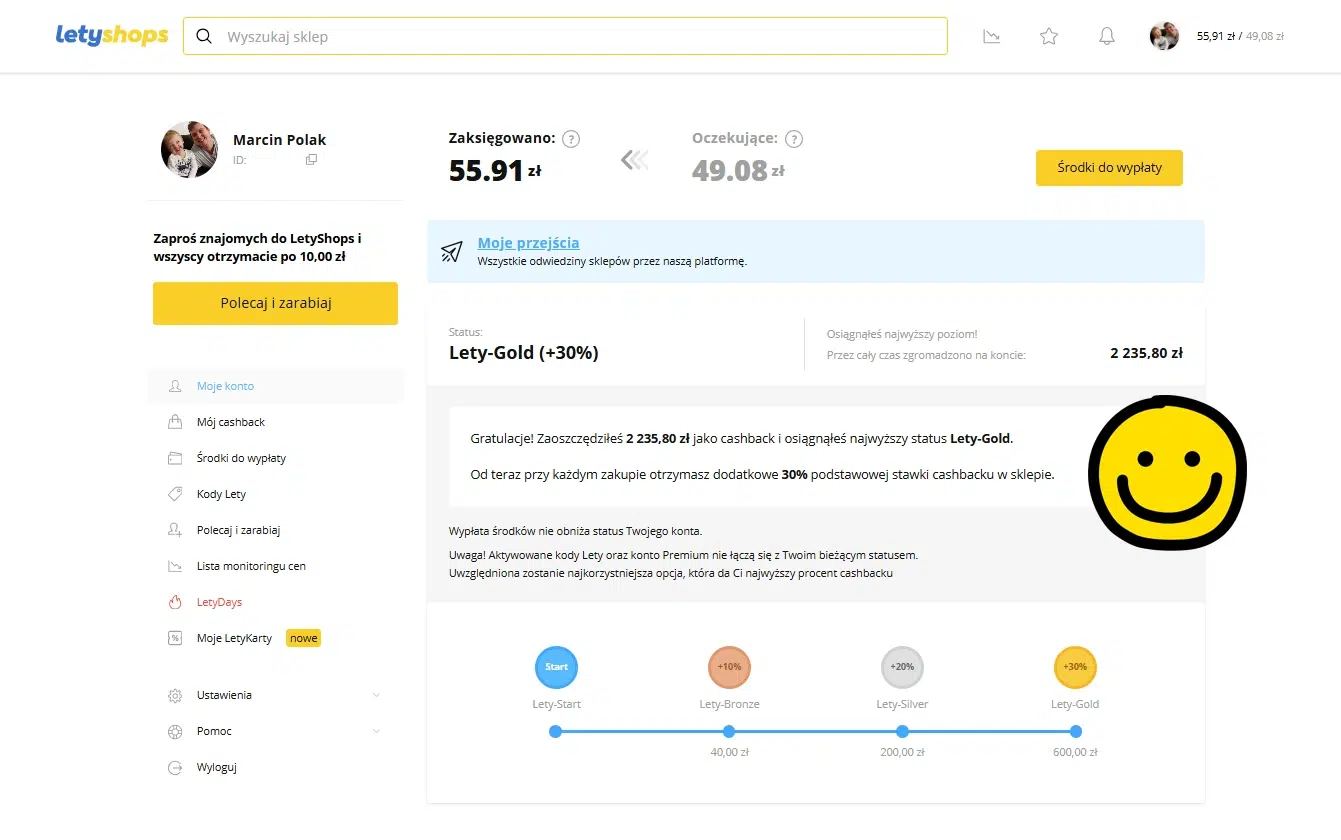Viewport: 1341px width, 840px height.
Task: Click the magnifier icon in search bar
Action: click(x=204, y=37)
